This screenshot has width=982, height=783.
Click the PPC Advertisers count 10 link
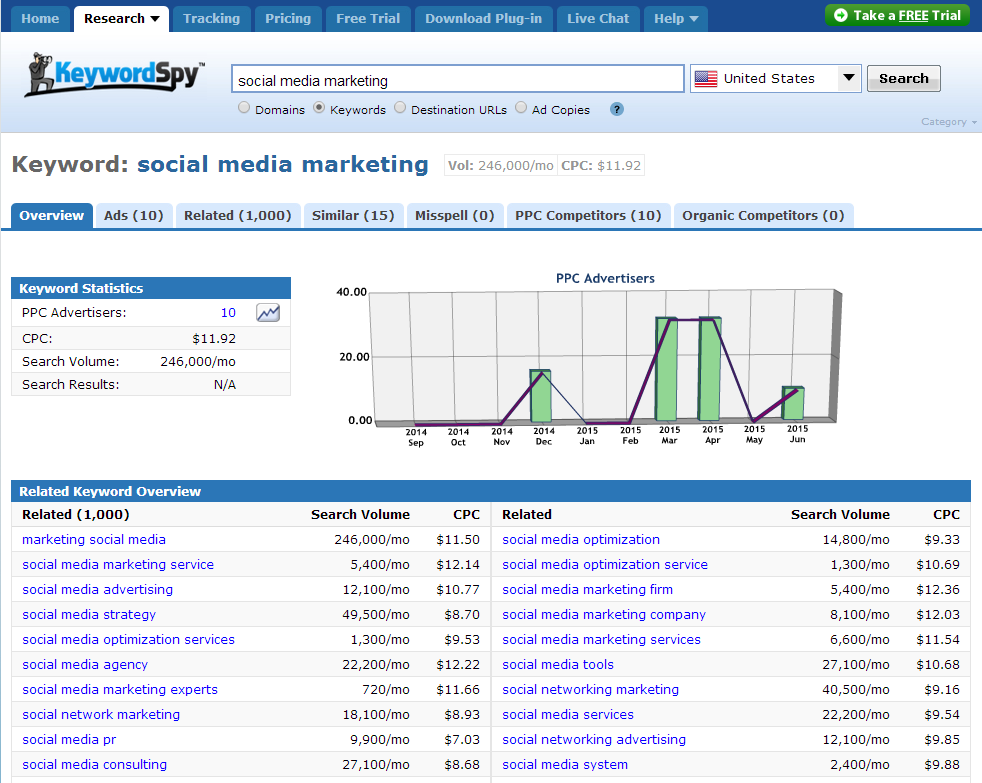229,313
